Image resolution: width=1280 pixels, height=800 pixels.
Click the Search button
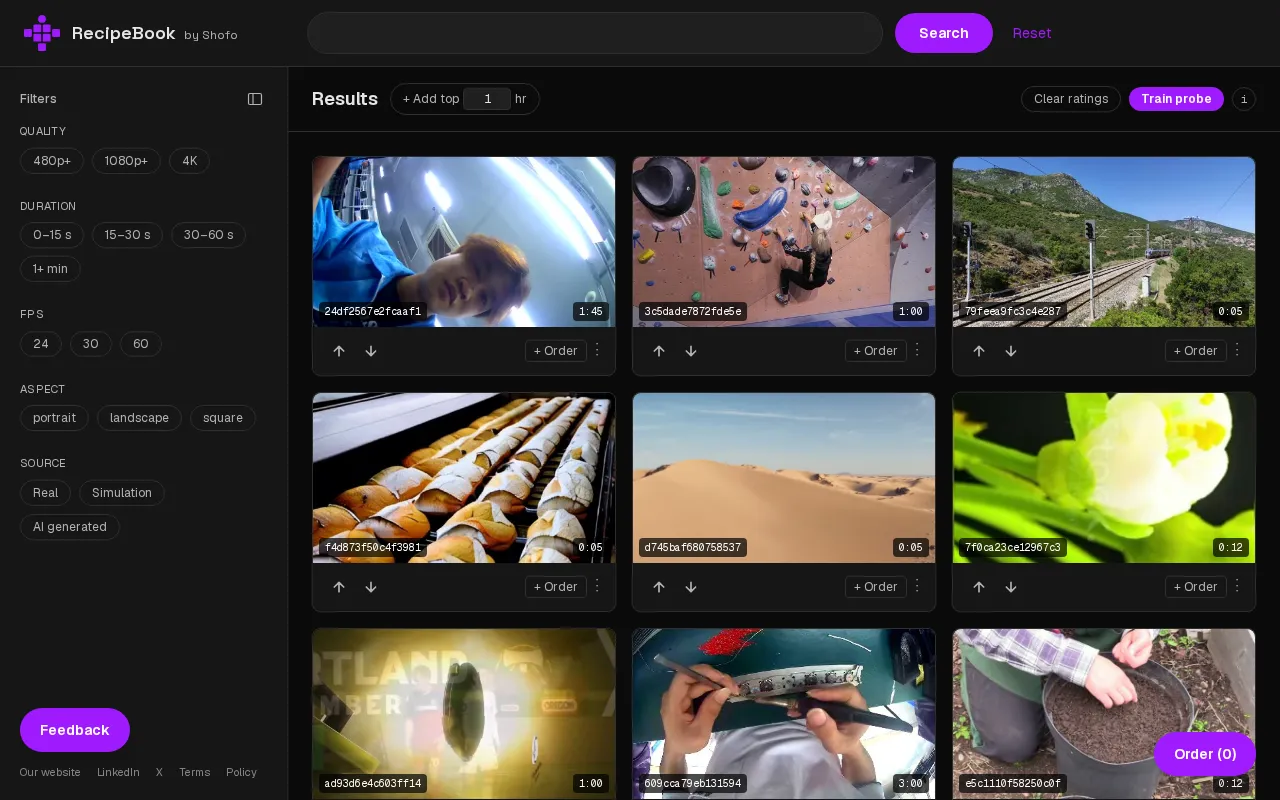944,33
